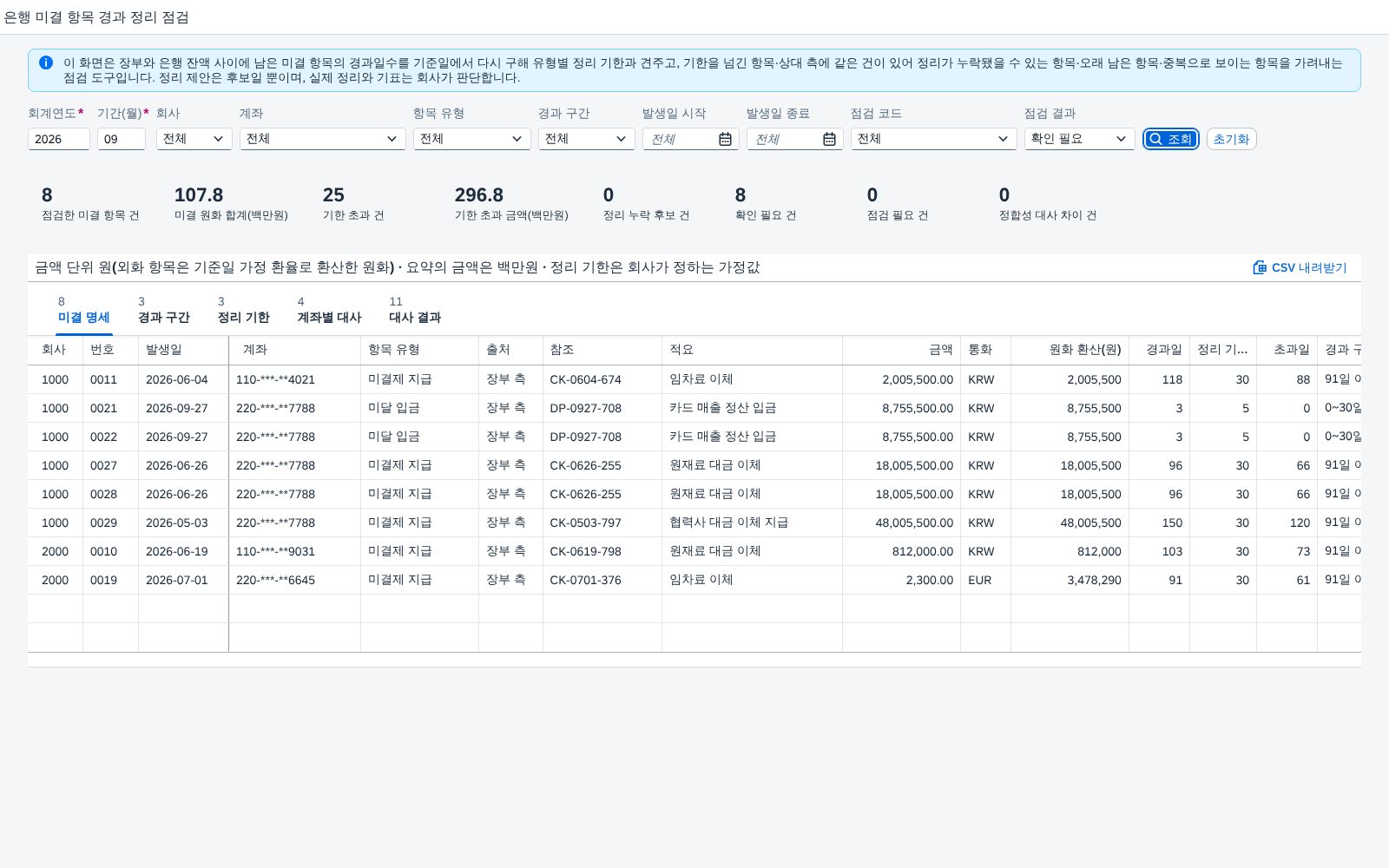Reset the filters with 초기화
The width and height of the screenshot is (1389, 868).
pyautogui.click(x=1231, y=139)
